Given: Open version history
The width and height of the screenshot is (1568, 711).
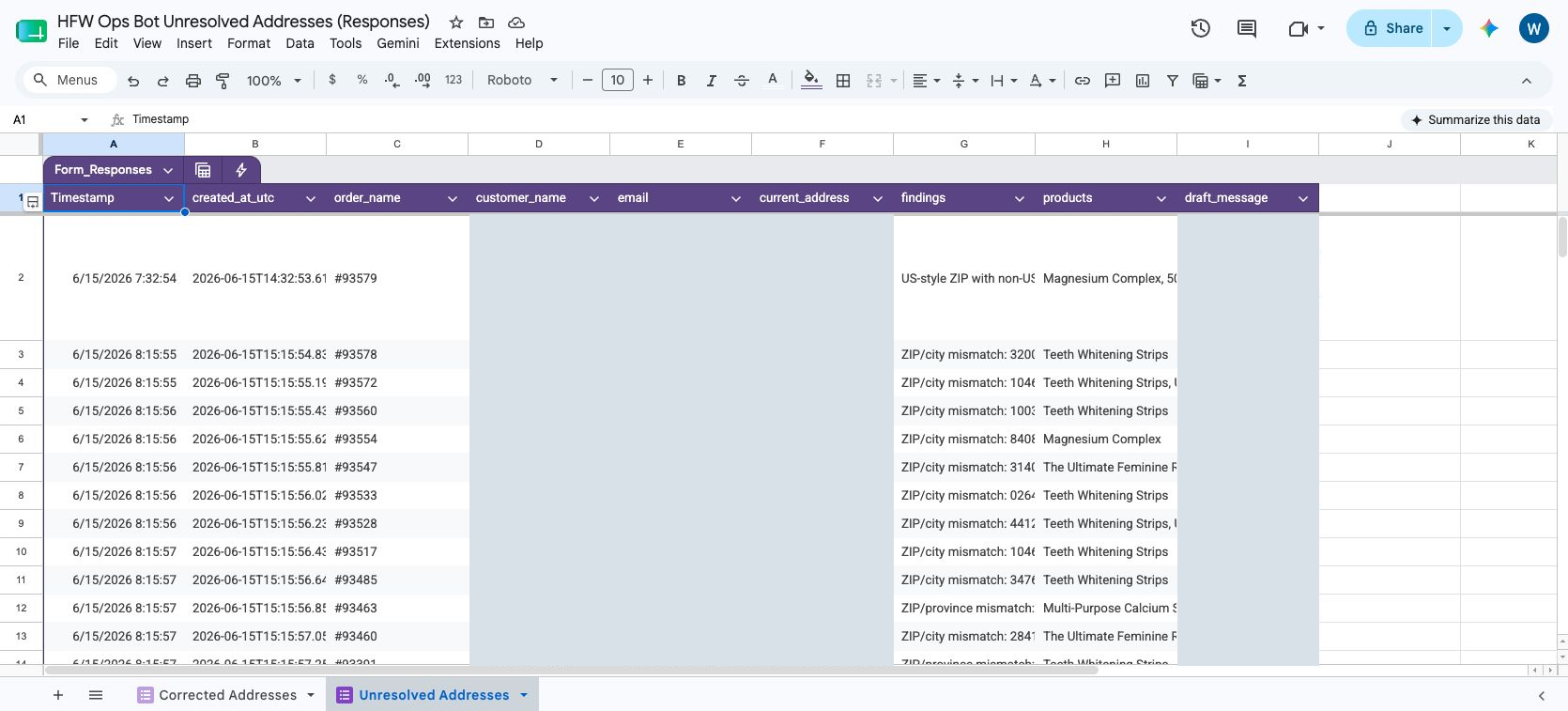Looking at the screenshot, I should (x=1201, y=28).
